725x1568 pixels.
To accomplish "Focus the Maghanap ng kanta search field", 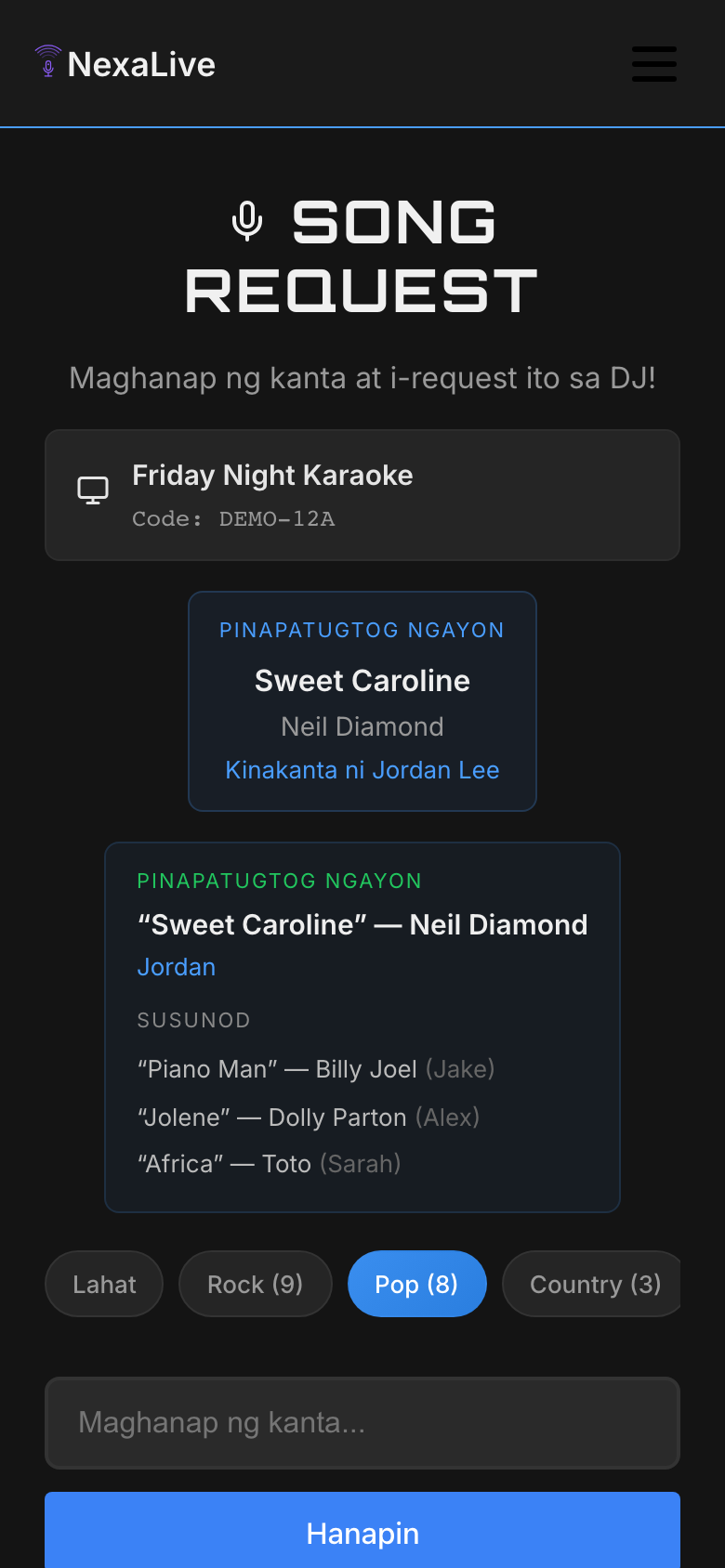I will coord(362,1423).
